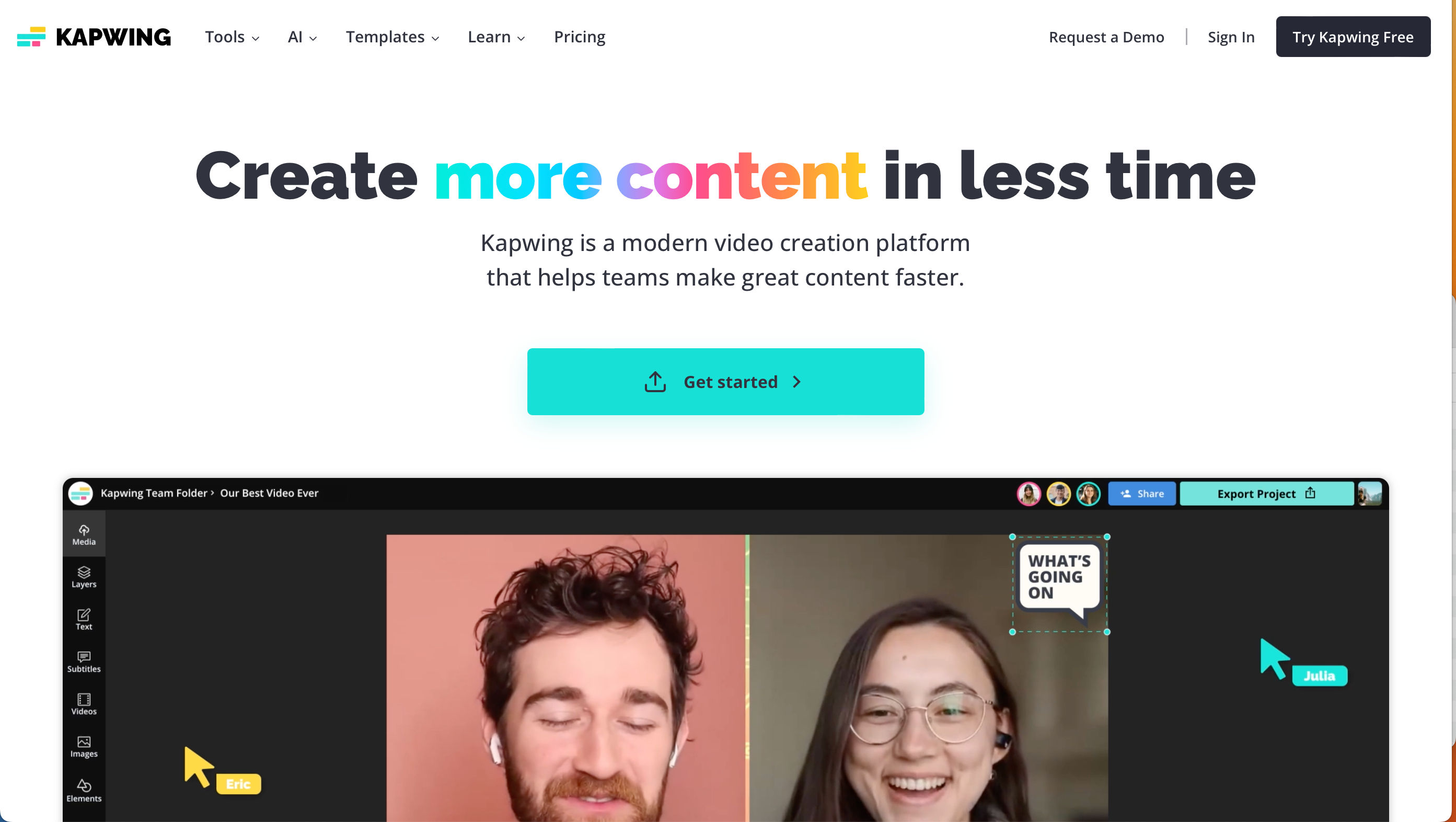Select the Media panel icon
Screen dimensions: 1456x822
pyautogui.click(x=83, y=534)
